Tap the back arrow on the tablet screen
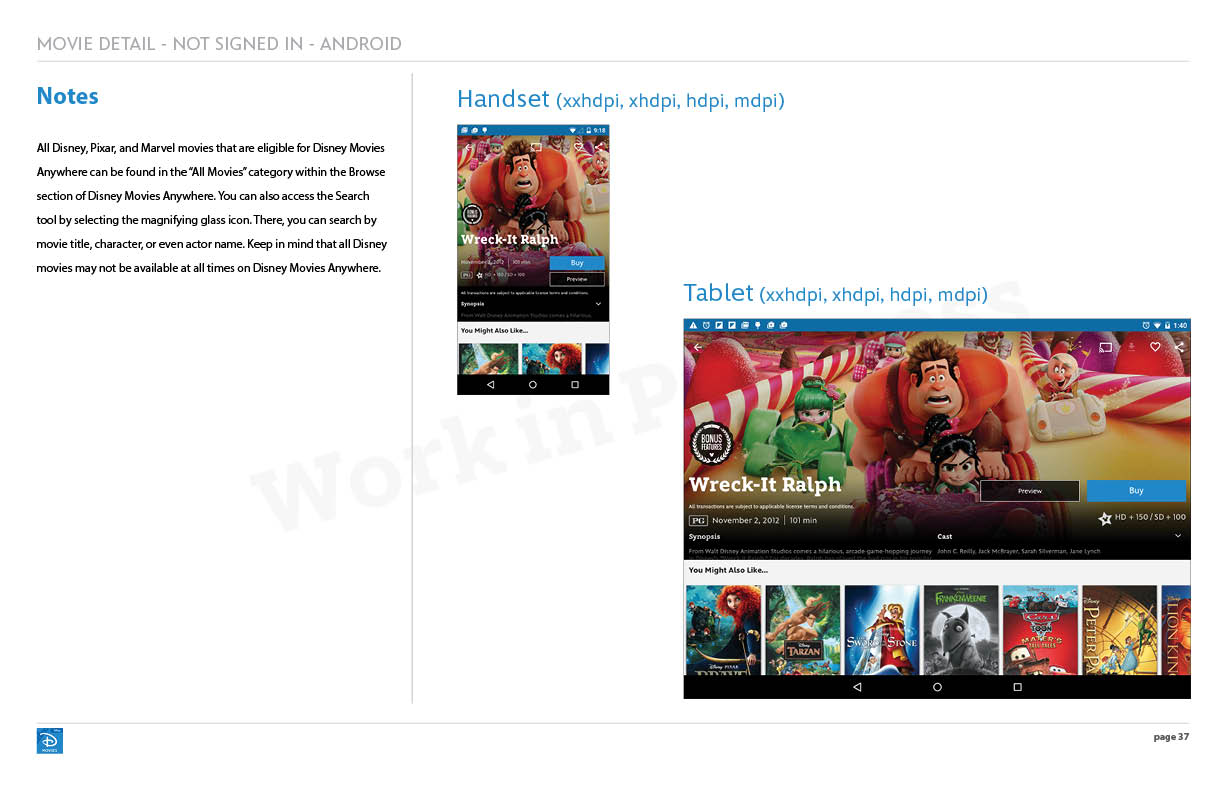Image resolution: width=1224 pixels, height=792 pixels. pos(697,347)
